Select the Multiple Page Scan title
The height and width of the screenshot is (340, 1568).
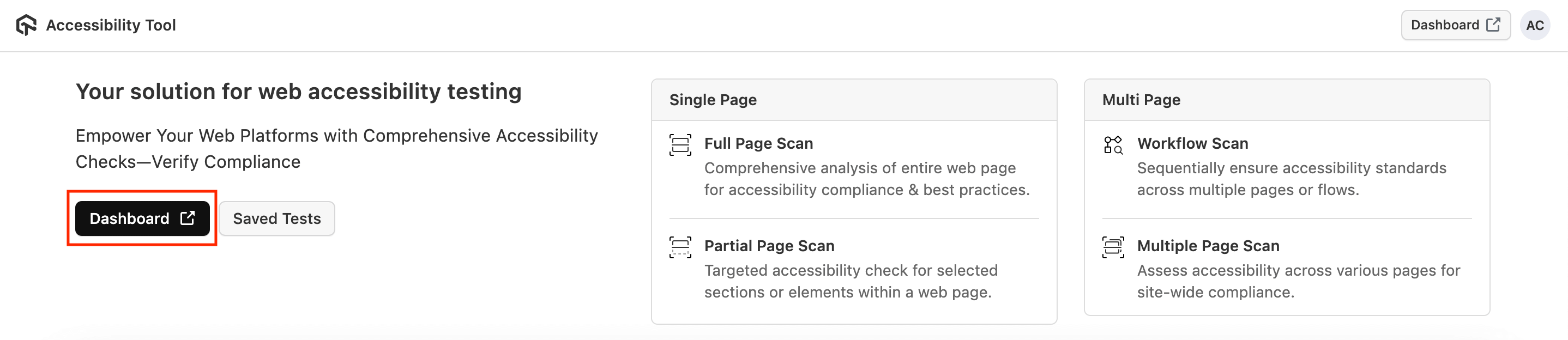[x=1208, y=246]
